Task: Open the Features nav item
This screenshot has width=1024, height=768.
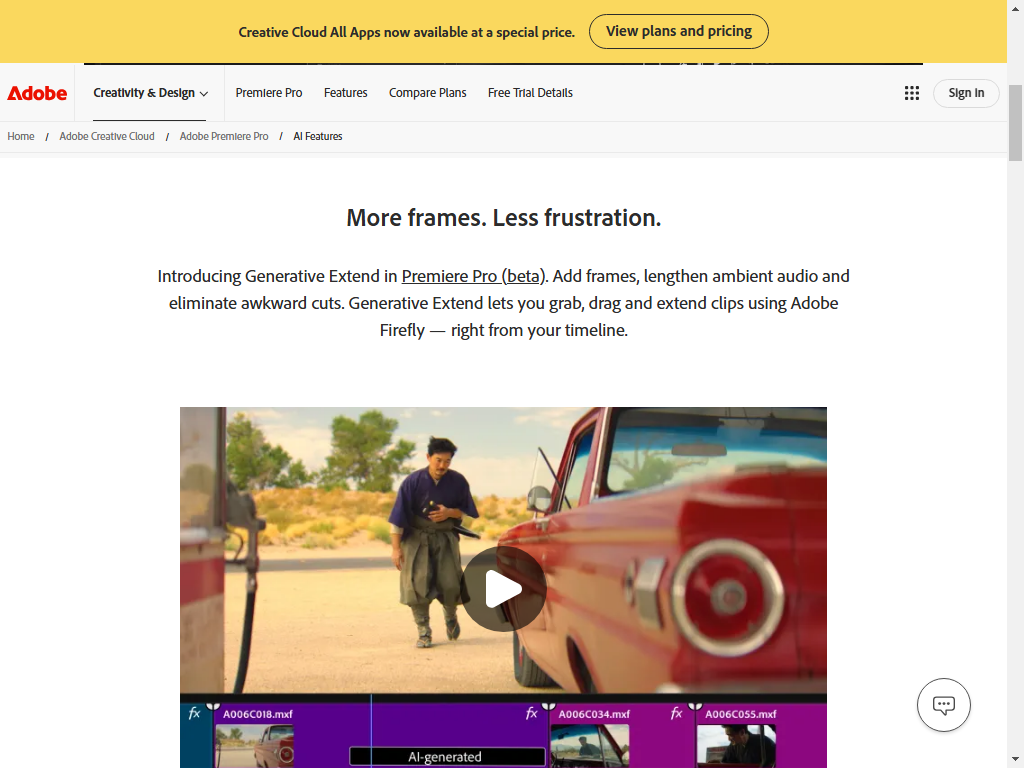Action: 345,93
